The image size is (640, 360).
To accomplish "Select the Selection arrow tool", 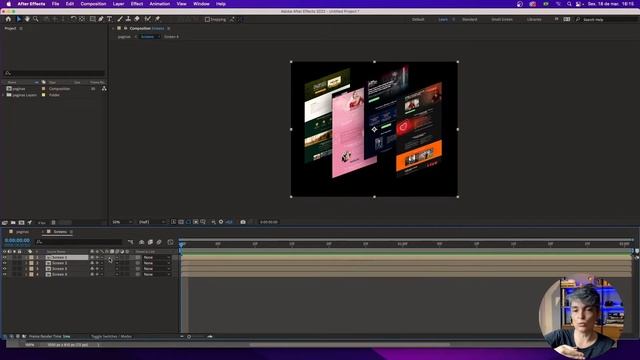I will (x=18, y=19).
